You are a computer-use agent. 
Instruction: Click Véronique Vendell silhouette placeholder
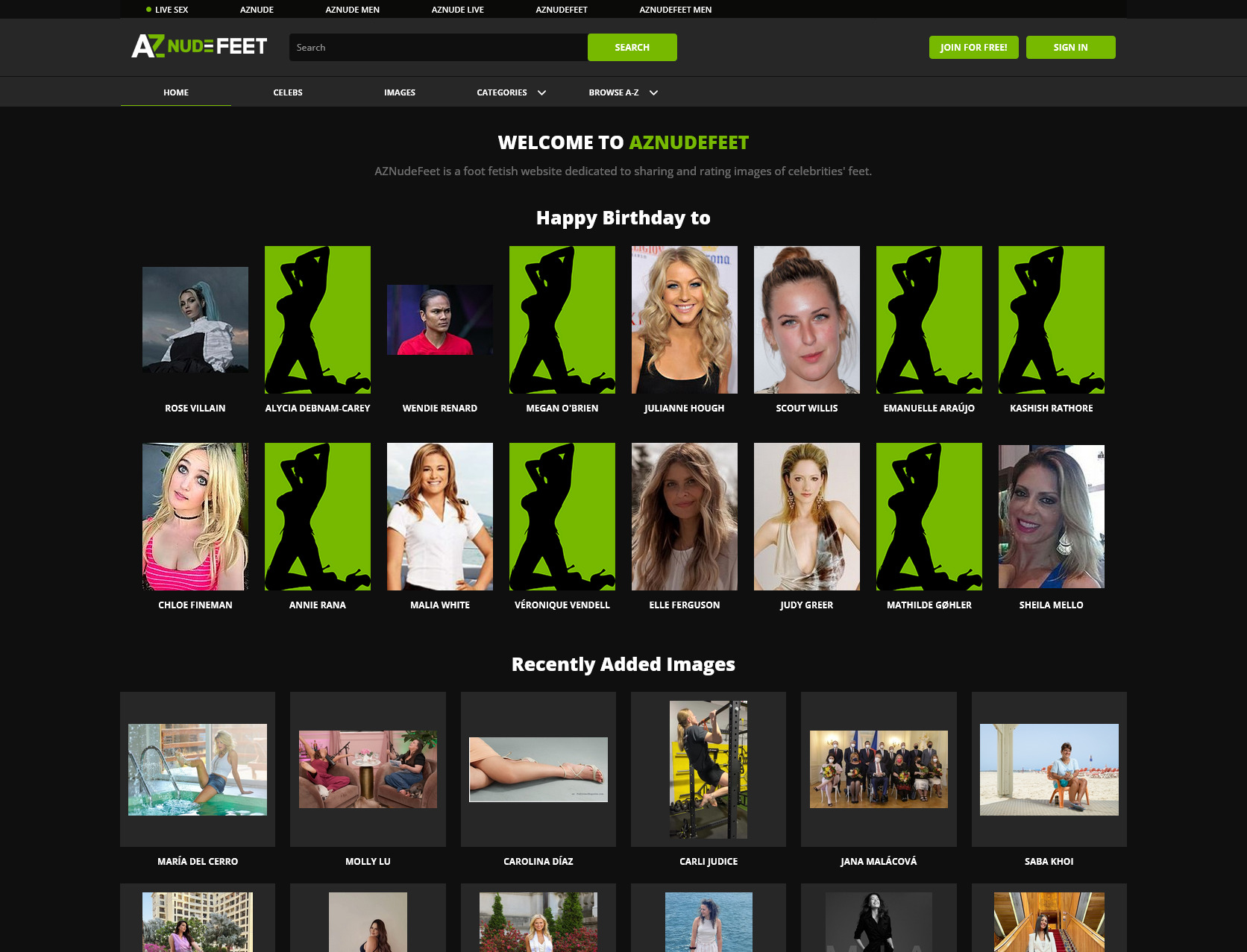pyautogui.click(x=562, y=517)
